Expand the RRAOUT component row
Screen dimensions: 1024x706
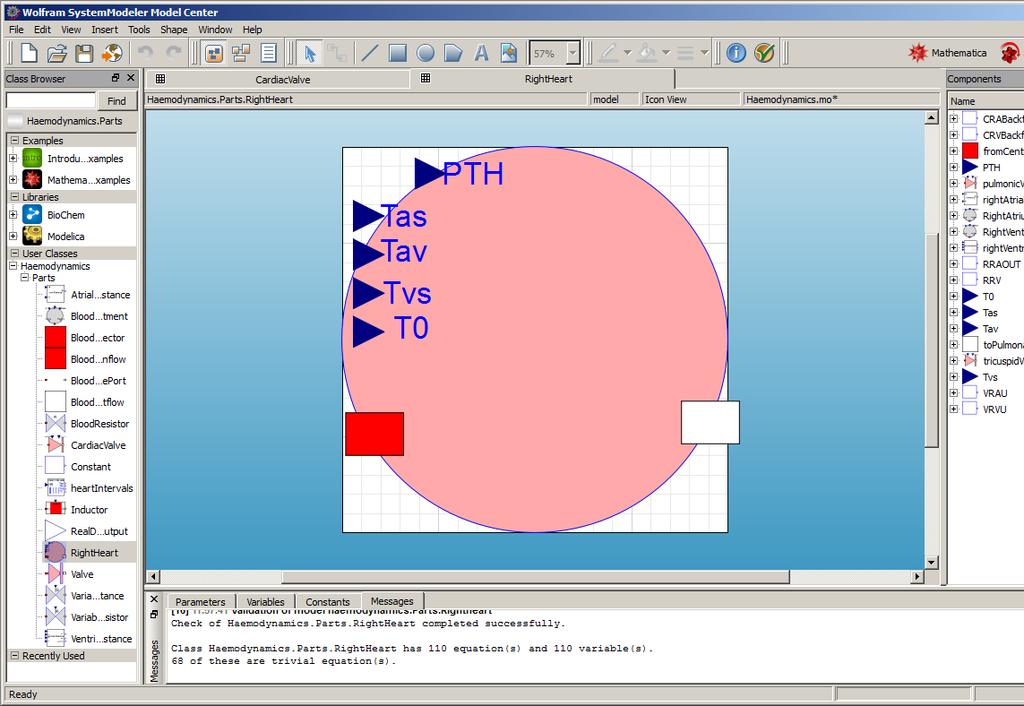pos(953,264)
